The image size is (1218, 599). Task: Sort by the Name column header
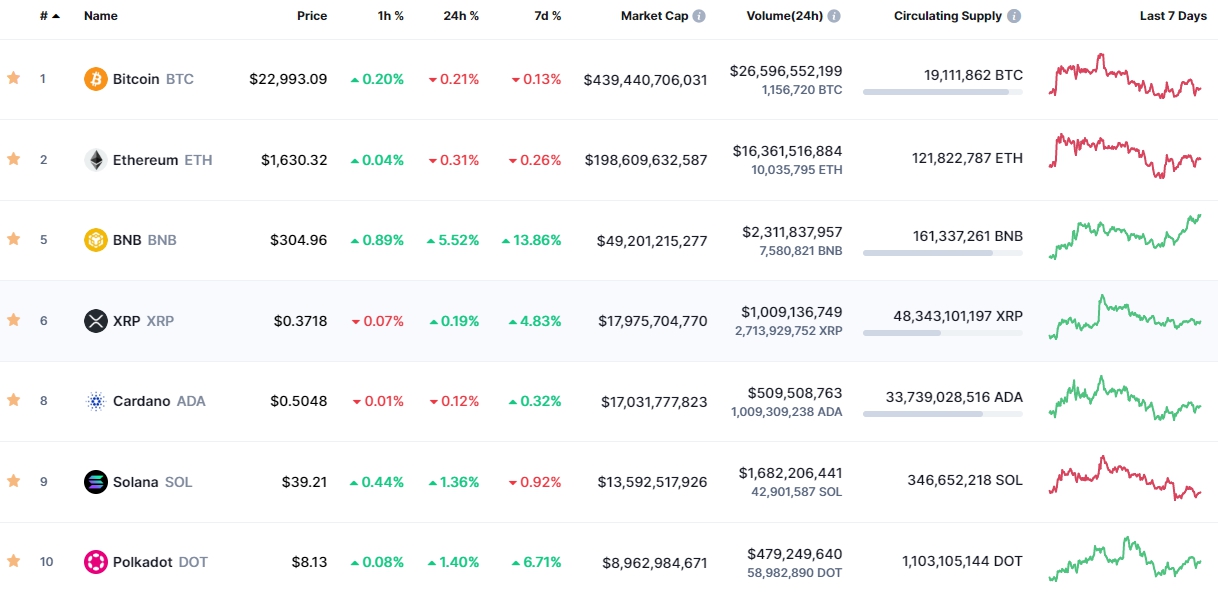click(x=101, y=16)
